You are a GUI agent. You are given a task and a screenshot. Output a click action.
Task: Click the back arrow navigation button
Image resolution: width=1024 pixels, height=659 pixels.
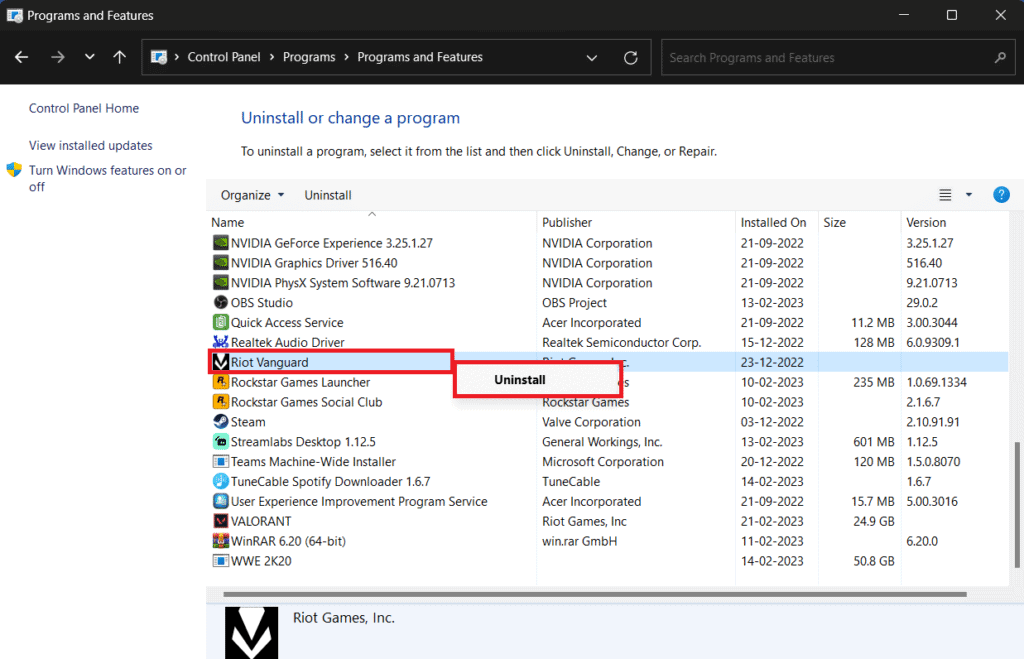coord(22,58)
